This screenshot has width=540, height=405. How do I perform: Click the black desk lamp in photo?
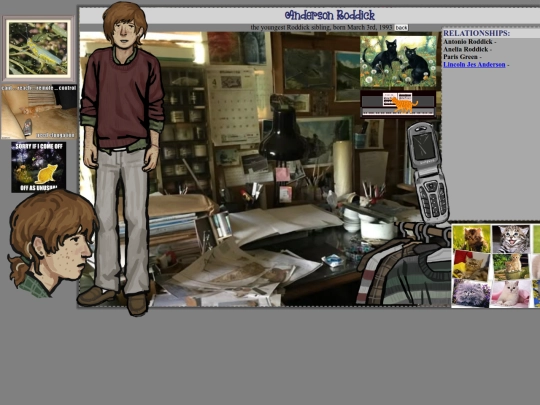coord(283,134)
